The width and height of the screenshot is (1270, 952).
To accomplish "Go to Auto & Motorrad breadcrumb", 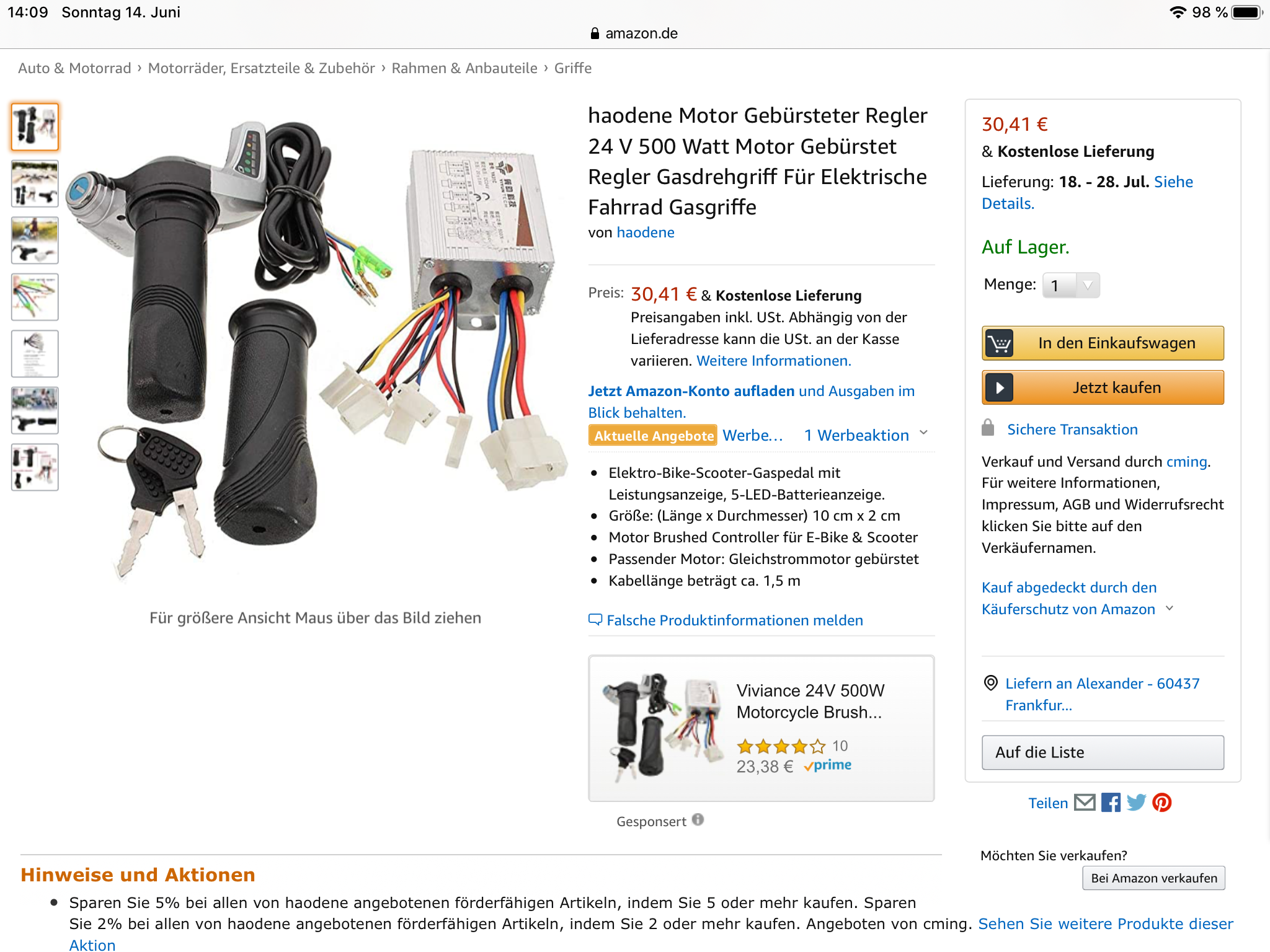I will tap(74, 68).
